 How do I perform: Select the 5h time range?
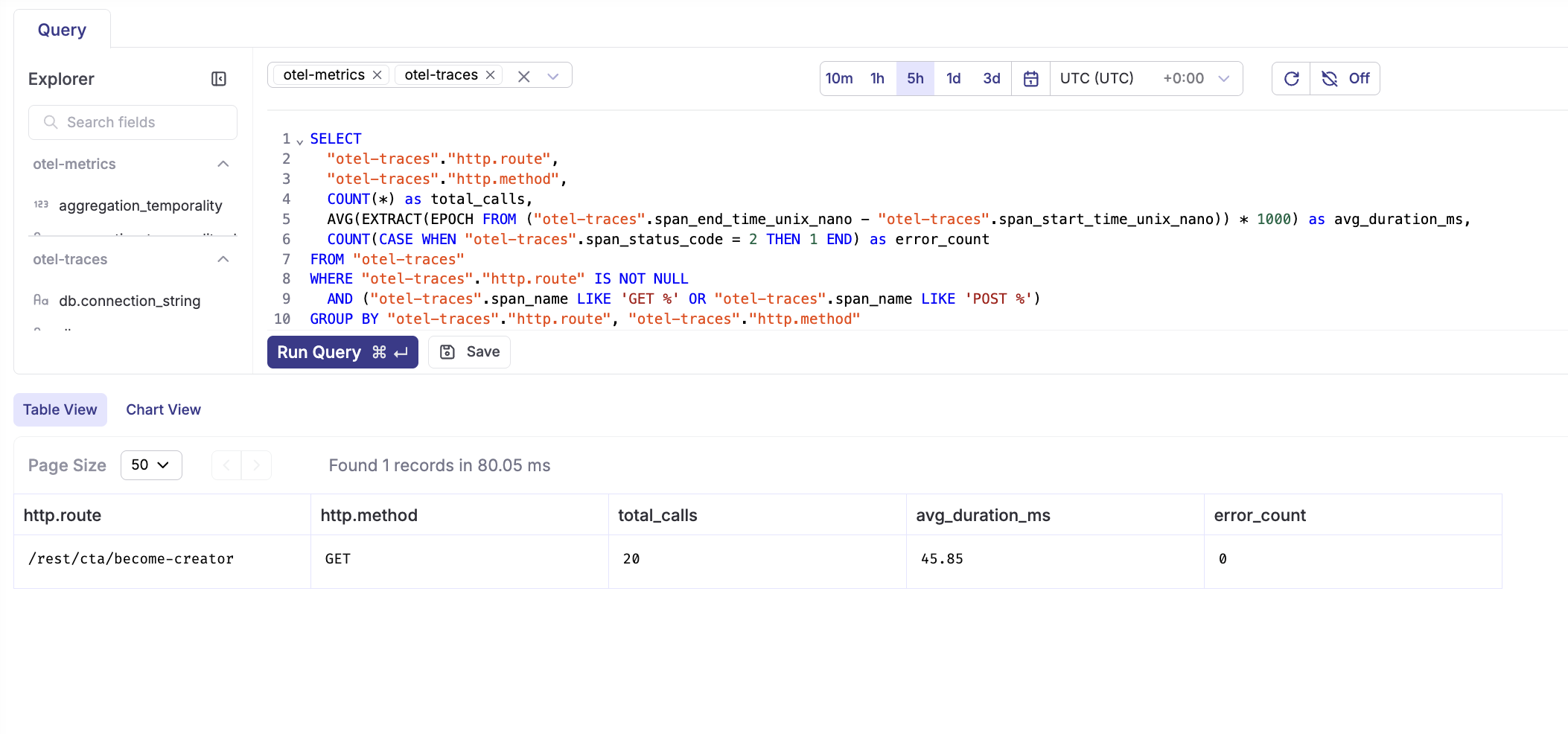click(915, 79)
